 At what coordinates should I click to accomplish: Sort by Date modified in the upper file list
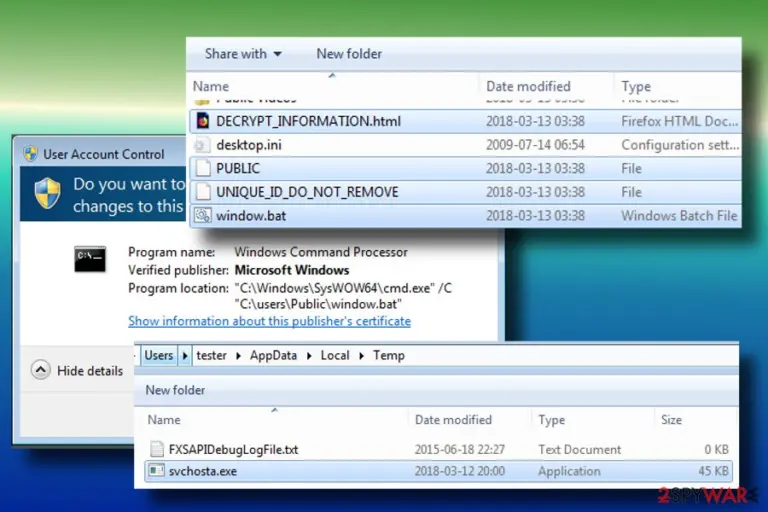[528, 87]
